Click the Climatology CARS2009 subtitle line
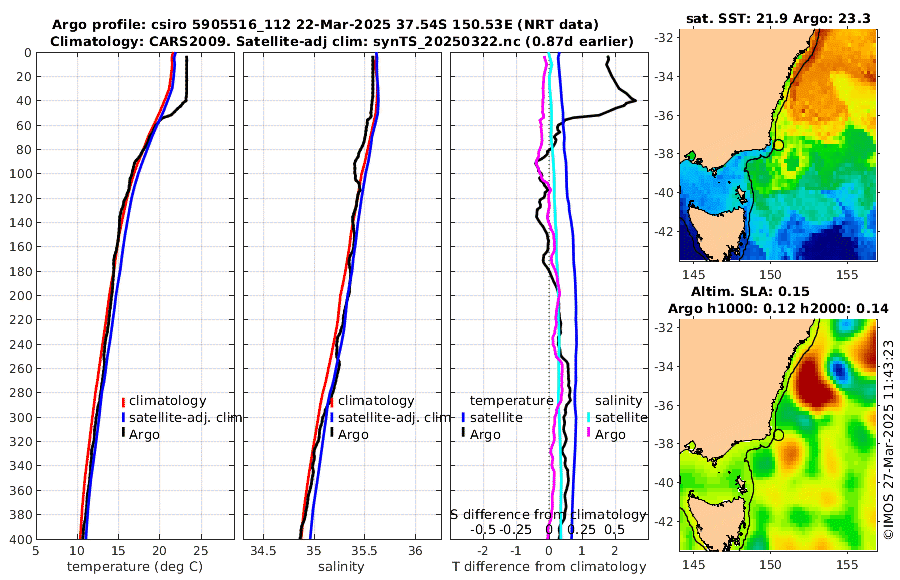This screenshot has width=900, height=580. tap(342, 41)
